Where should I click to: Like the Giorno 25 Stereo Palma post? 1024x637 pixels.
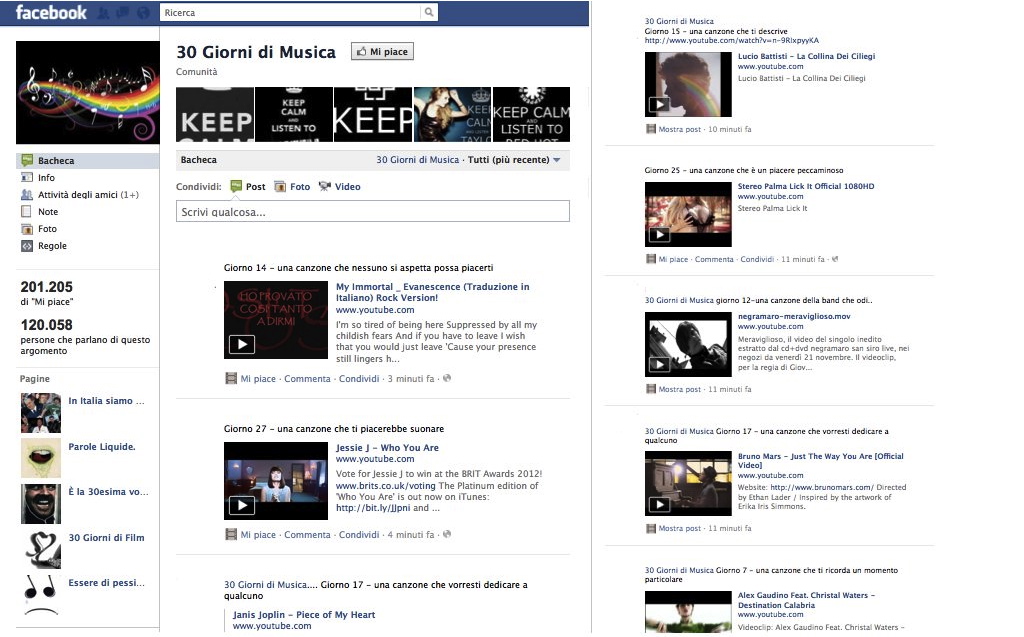[x=673, y=259]
